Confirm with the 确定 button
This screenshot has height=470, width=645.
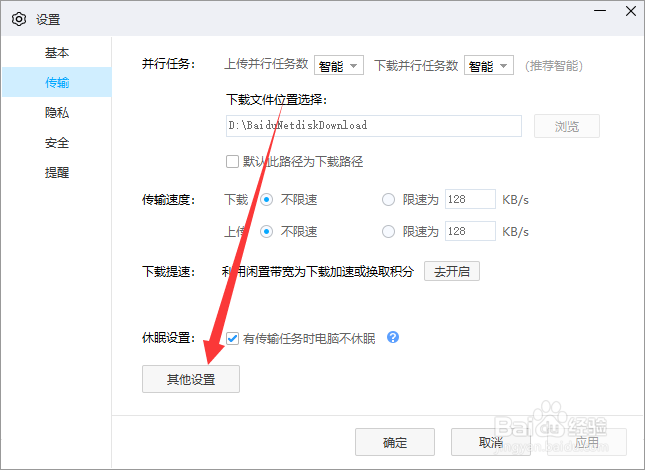395,442
